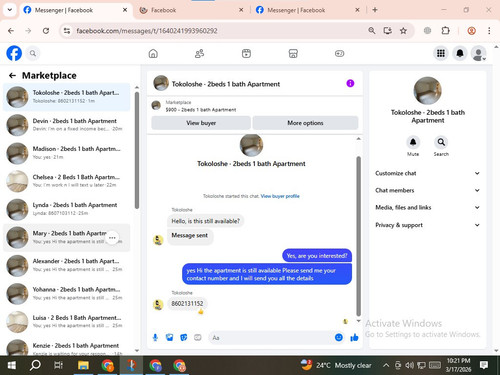Click the 8602131152 message bubble
500x375 pixels.
pos(187,304)
